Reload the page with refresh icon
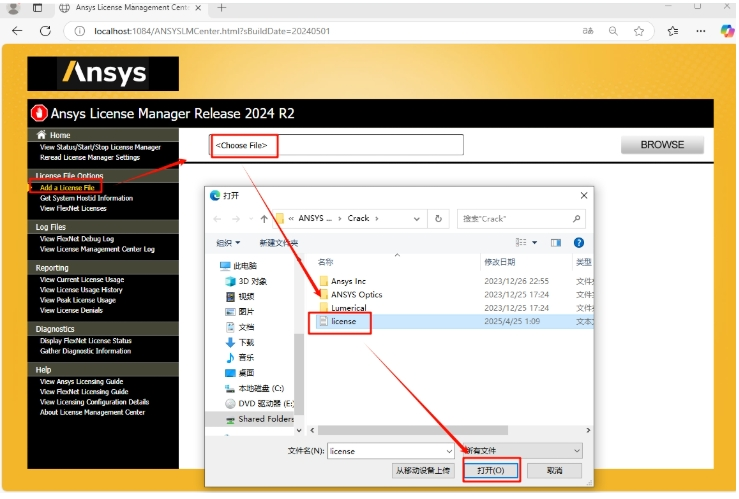 [45, 31]
